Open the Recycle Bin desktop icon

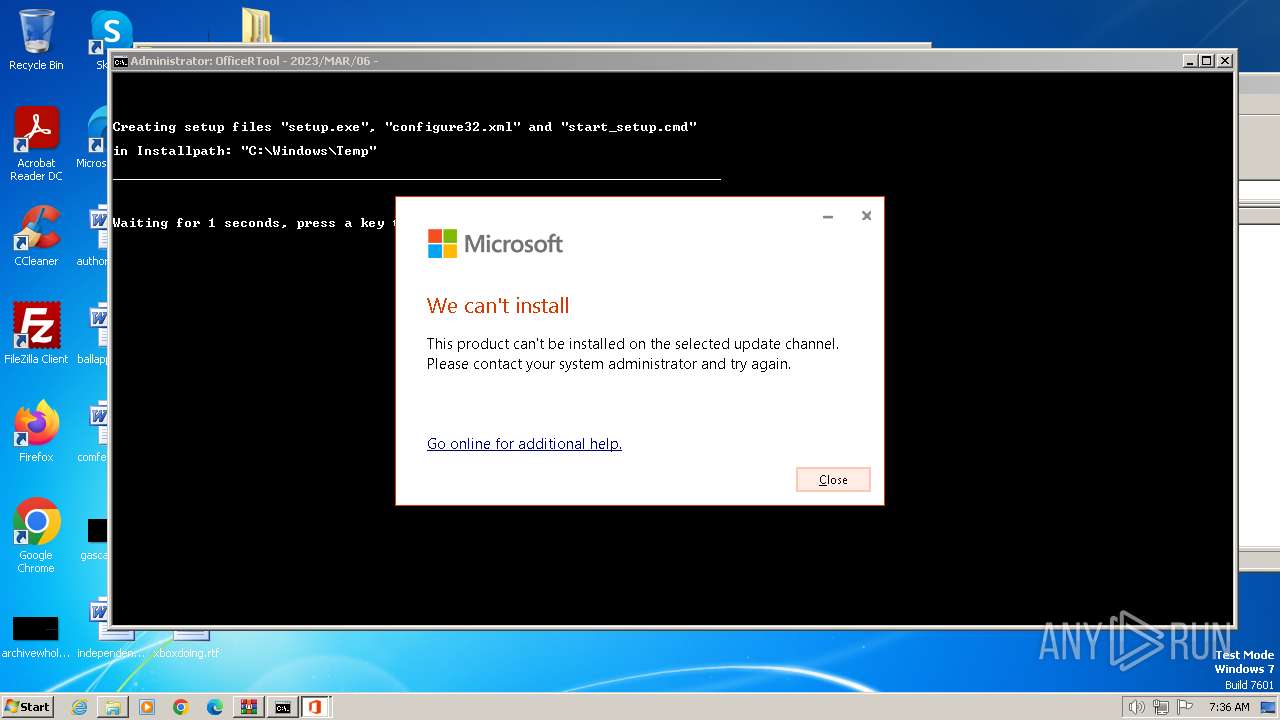[x=36, y=40]
